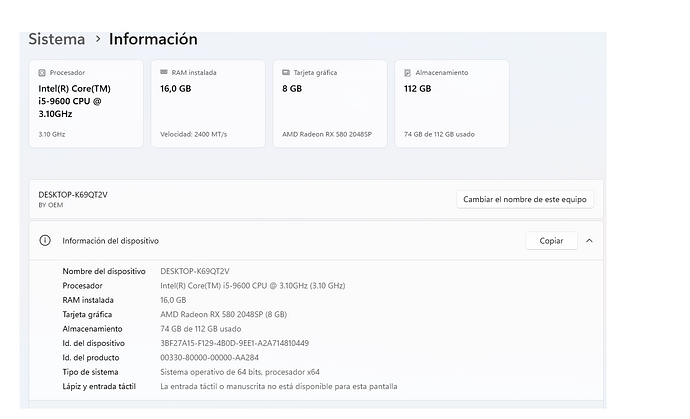Open the 16,0 GB RAM card
The height and width of the screenshot is (419, 690).
[x=208, y=103]
